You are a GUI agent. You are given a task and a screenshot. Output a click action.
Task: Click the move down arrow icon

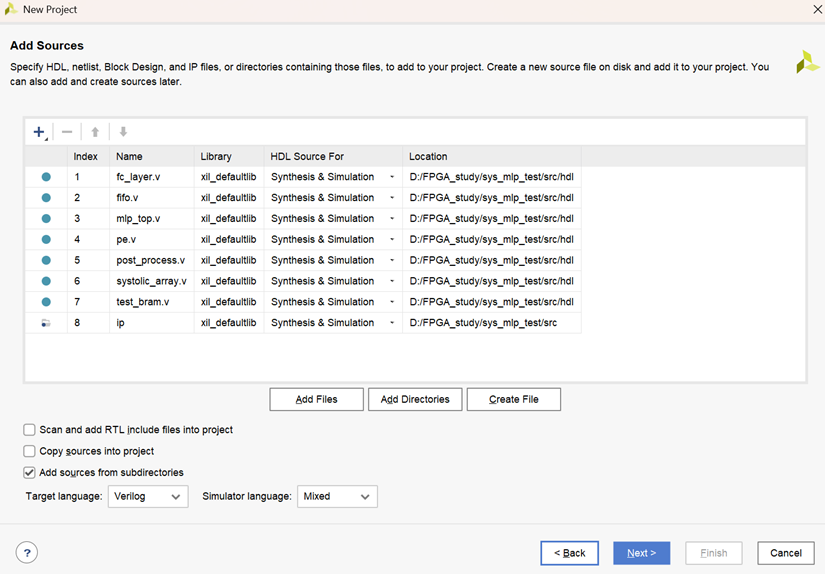click(123, 132)
